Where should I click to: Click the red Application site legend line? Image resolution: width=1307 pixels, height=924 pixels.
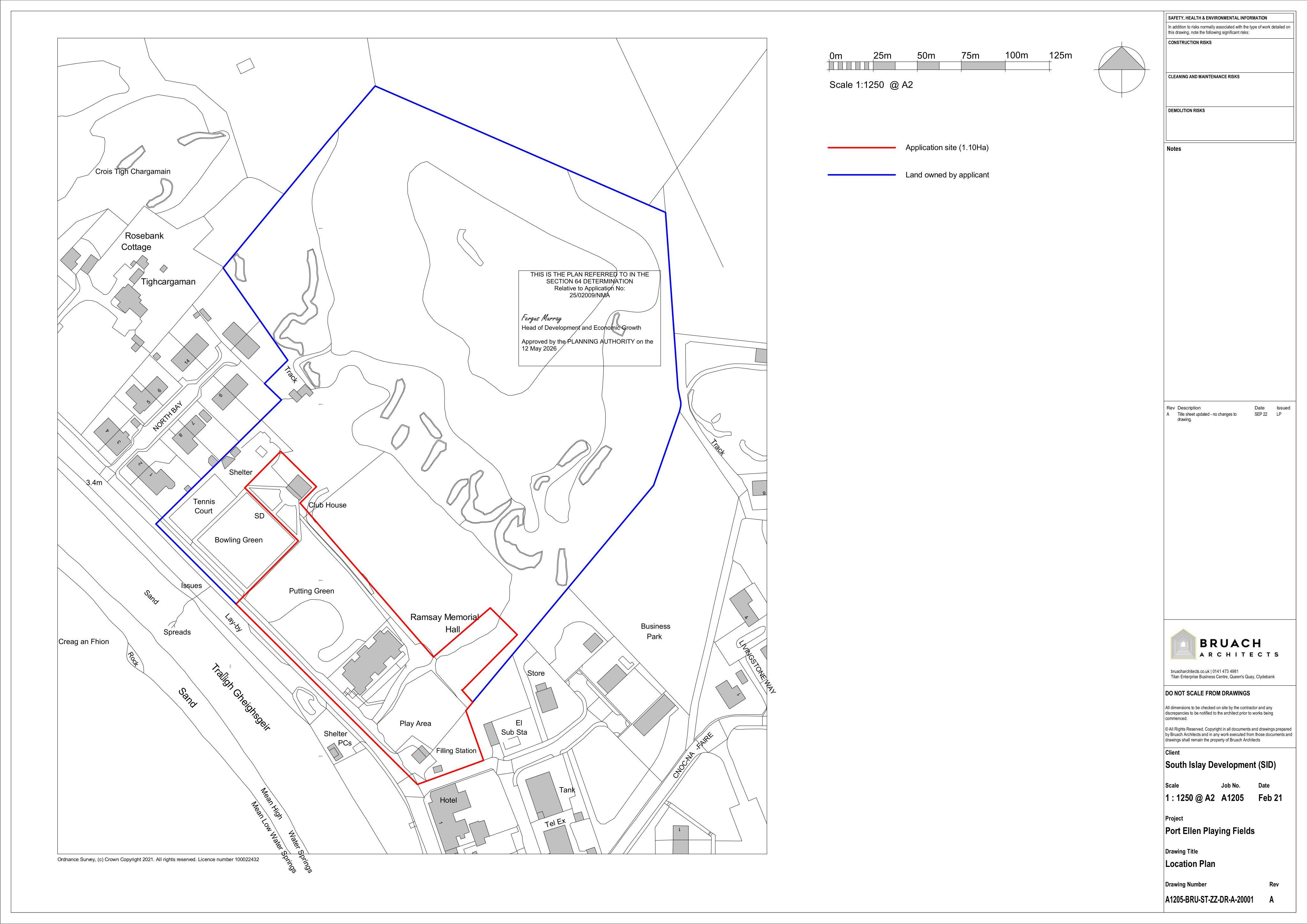point(861,148)
